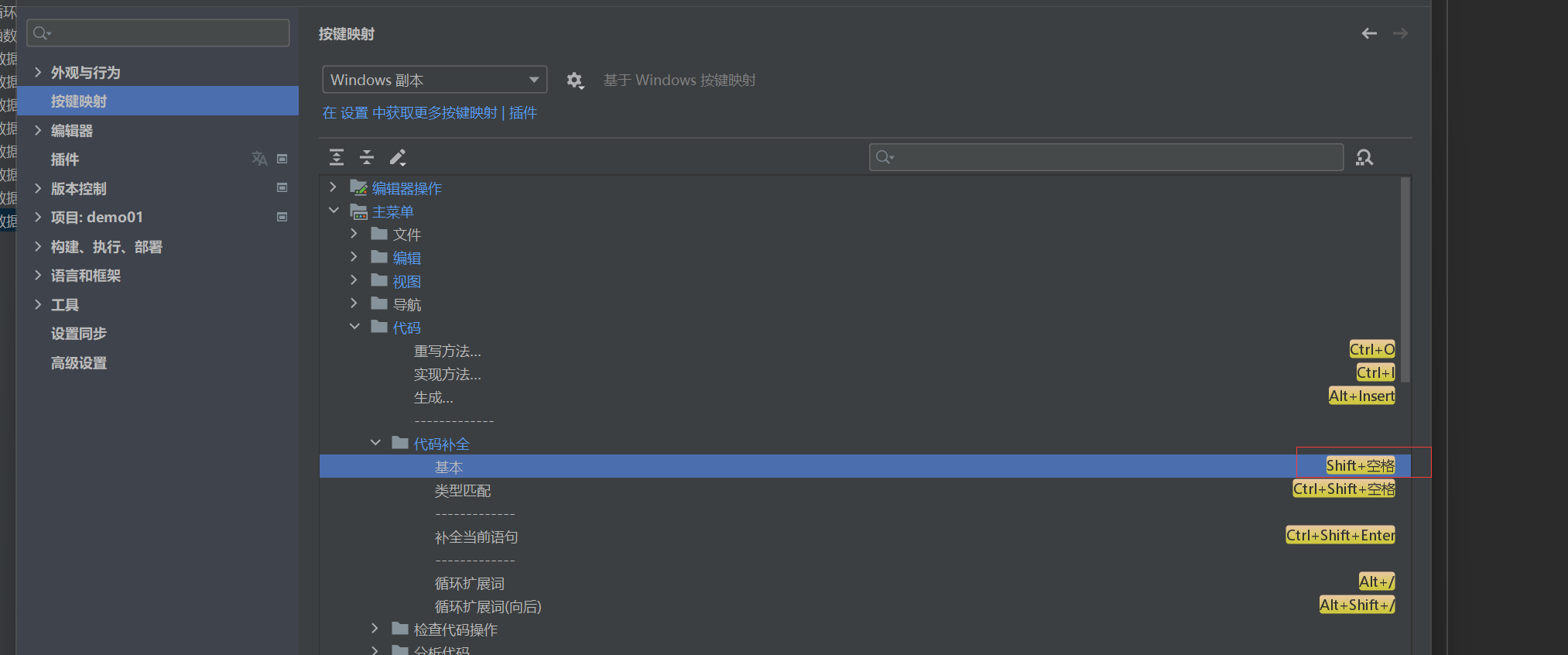Click find actions by shortcut icon
This screenshot has height=655, width=1568.
coord(1364,157)
